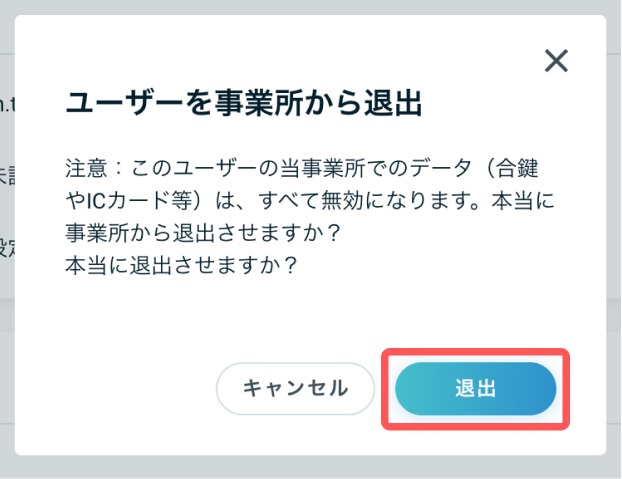Click the text 事業所から退出させますか？

point(203,232)
